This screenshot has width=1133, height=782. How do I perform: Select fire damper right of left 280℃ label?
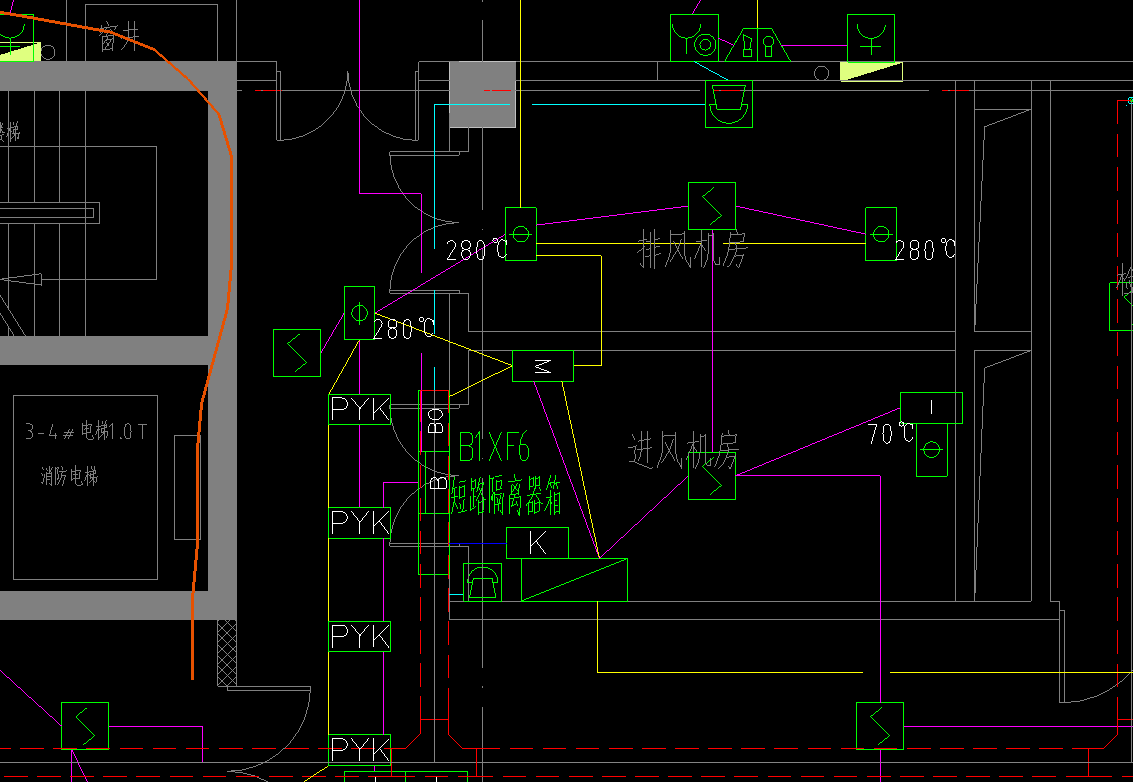(521, 234)
